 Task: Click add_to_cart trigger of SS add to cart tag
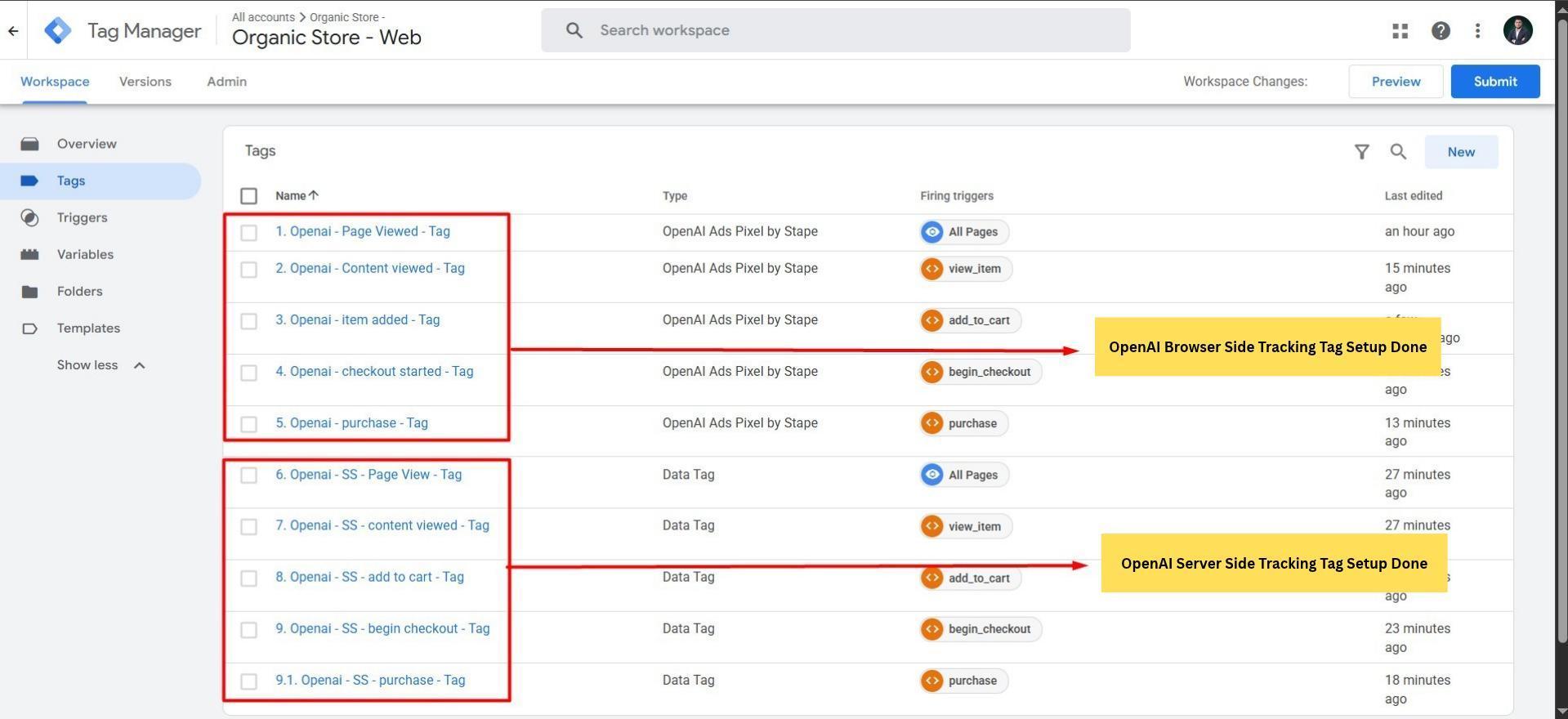tap(971, 578)
